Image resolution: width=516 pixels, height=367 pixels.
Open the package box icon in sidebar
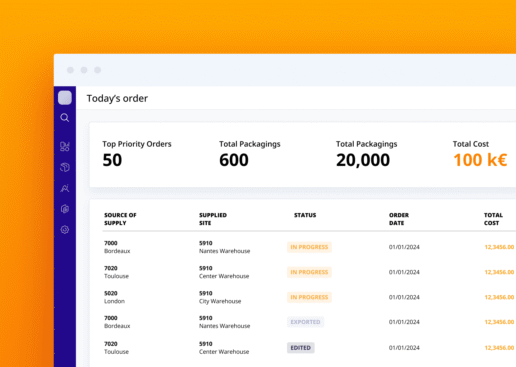click(65, 167)
